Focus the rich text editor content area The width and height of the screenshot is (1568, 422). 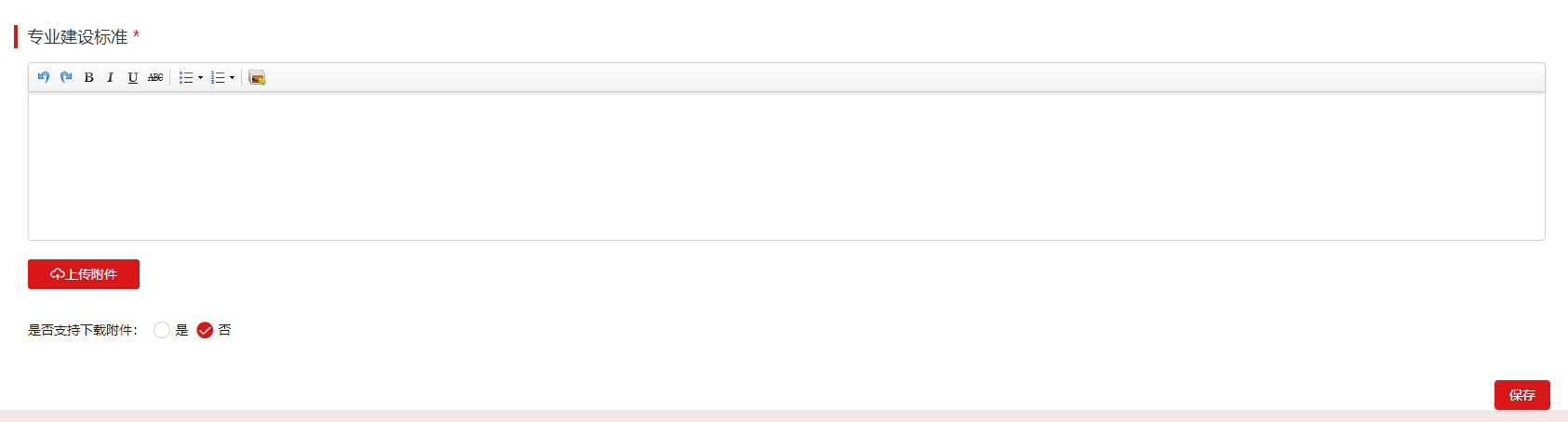tap(786, 165)
